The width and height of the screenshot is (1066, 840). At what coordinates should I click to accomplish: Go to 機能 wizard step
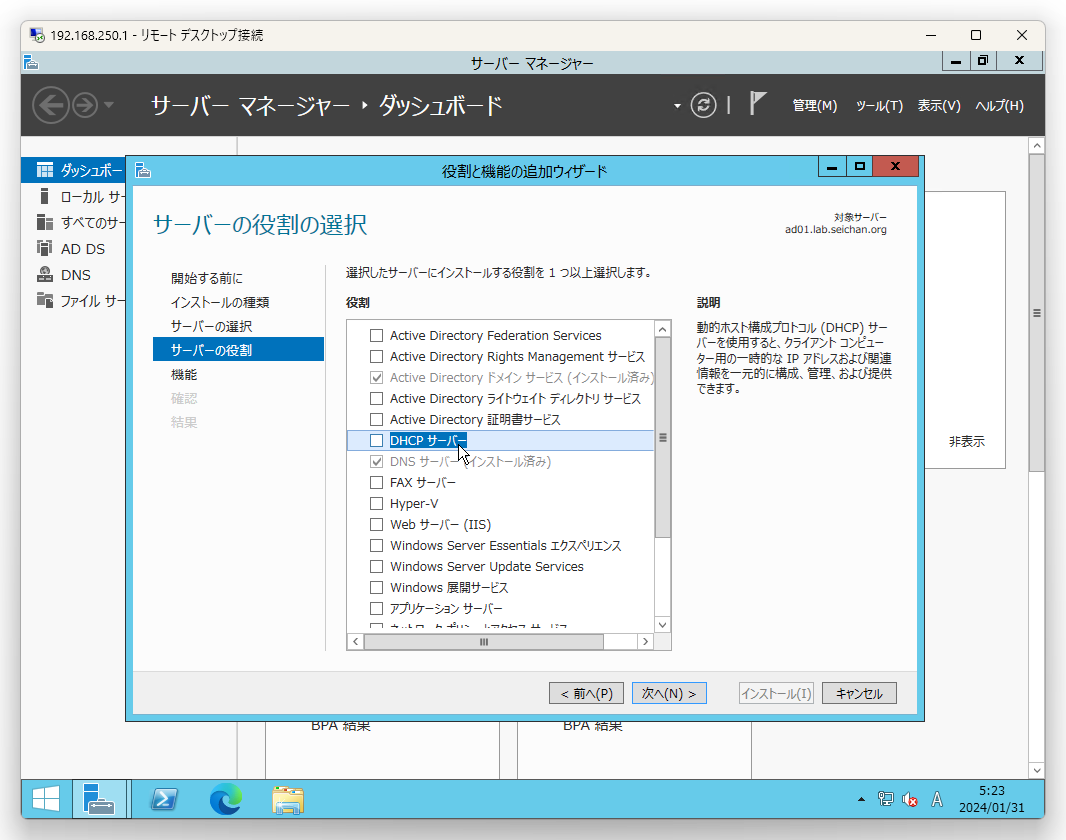(x=184, y=375)
